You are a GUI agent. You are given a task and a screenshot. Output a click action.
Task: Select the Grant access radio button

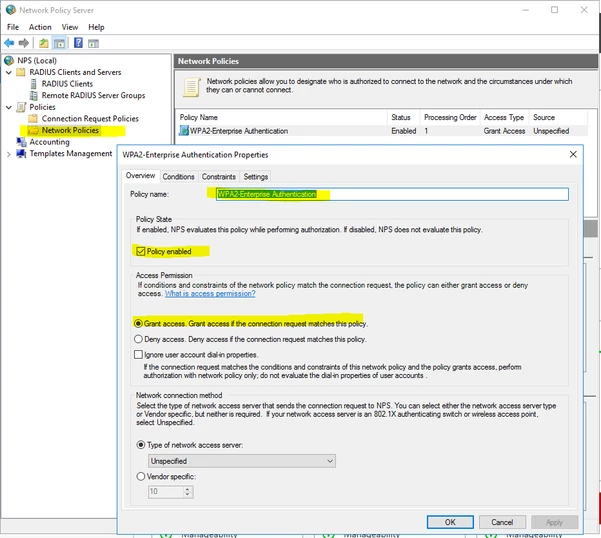tap(138, 323)
